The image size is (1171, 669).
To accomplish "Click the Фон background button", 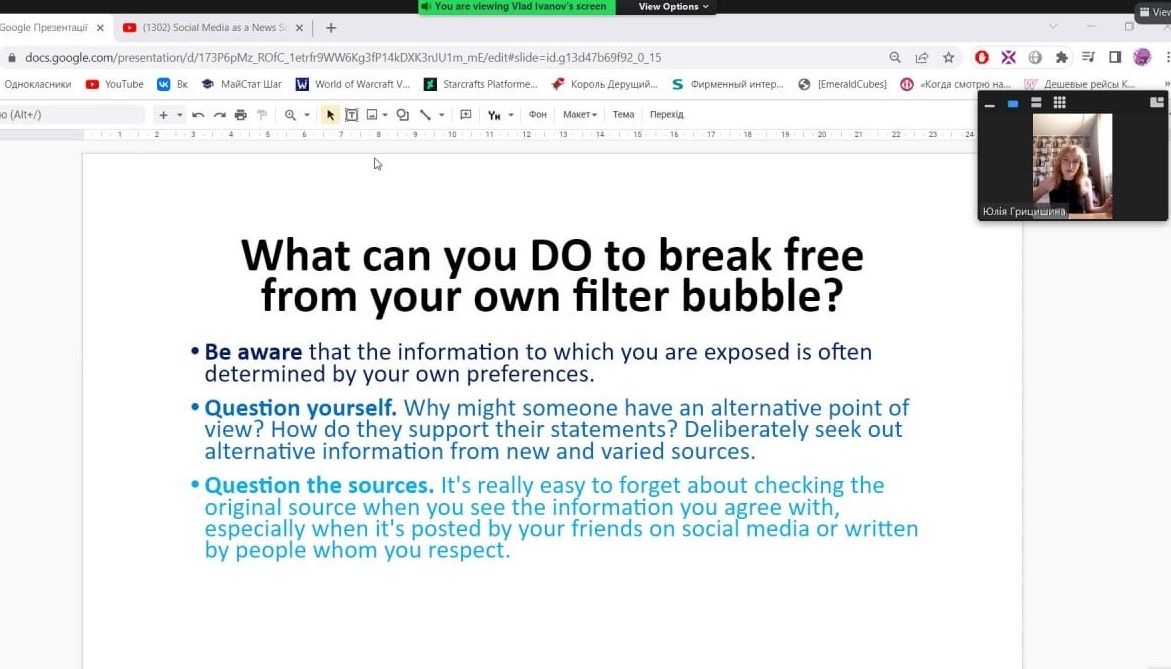I will [x=538, y=115].
